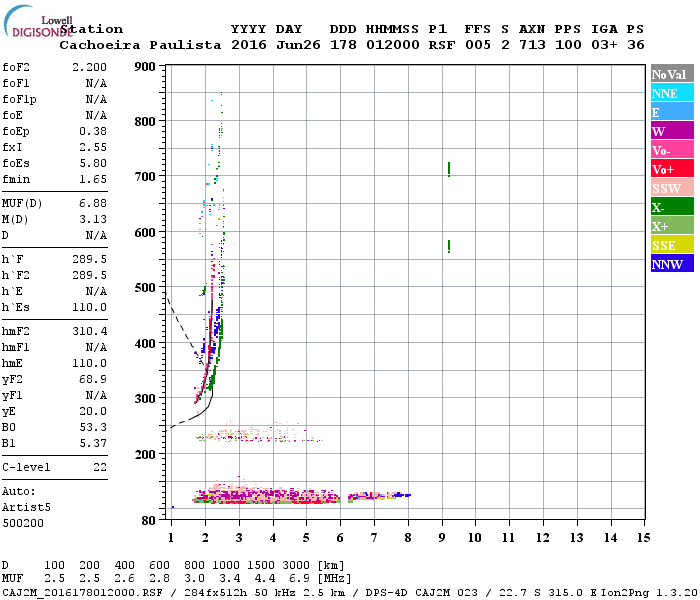Select the SSE yellow legend swatch
Image resolution: width=700 pixels, height=600 pixels.
pyautogui.click(x=672, y=245)
